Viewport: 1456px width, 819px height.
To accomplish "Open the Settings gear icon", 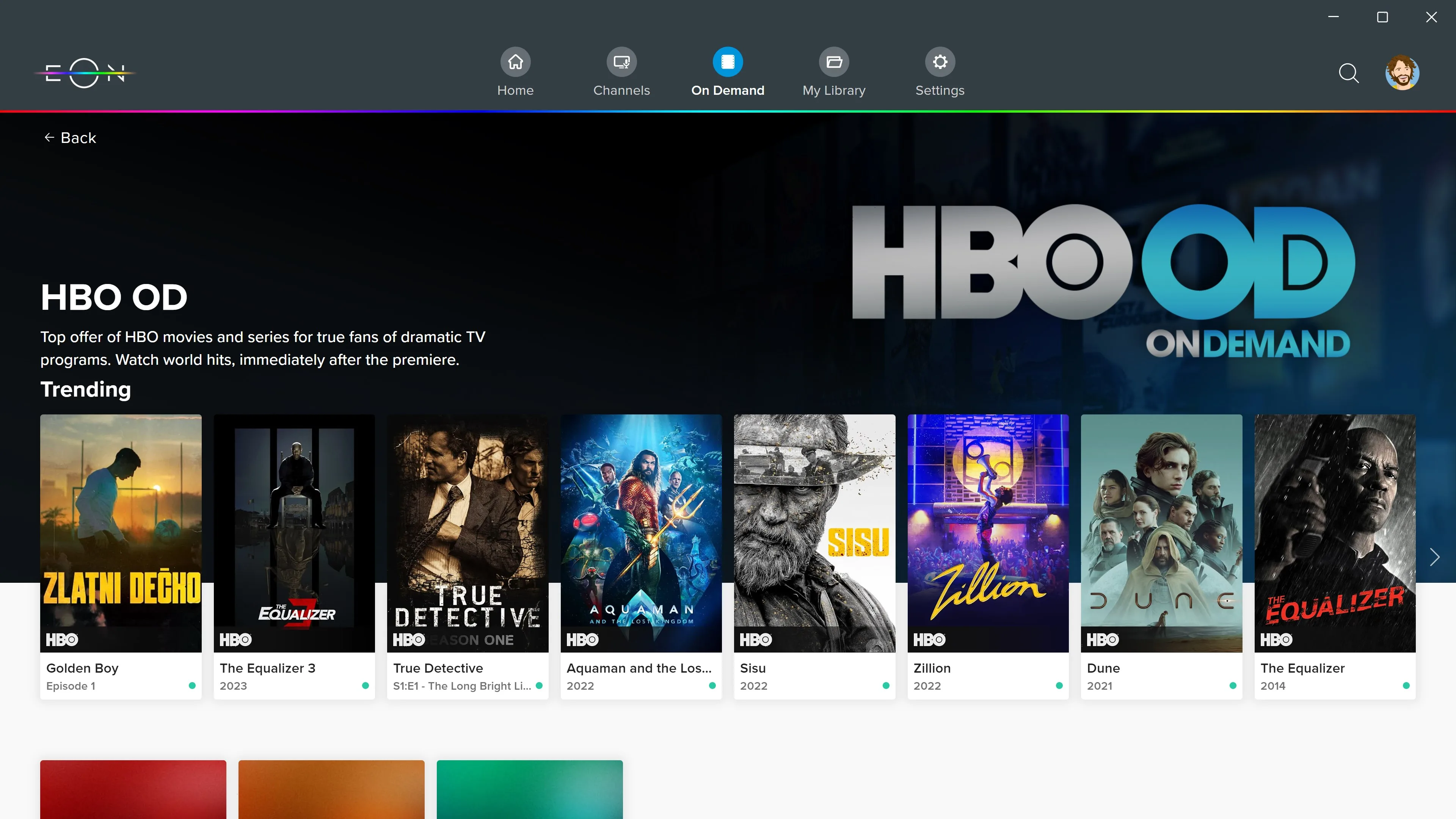I will (940, 61).
